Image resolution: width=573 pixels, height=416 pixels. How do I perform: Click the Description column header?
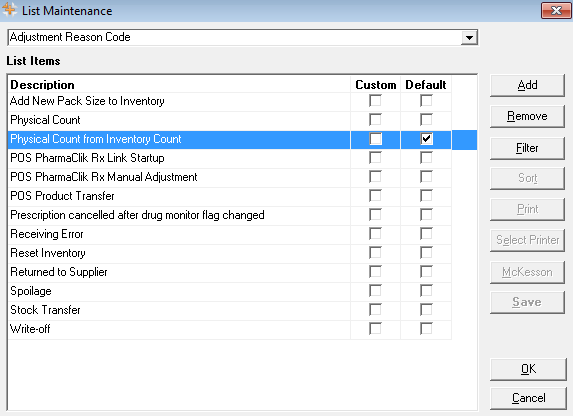42,85
